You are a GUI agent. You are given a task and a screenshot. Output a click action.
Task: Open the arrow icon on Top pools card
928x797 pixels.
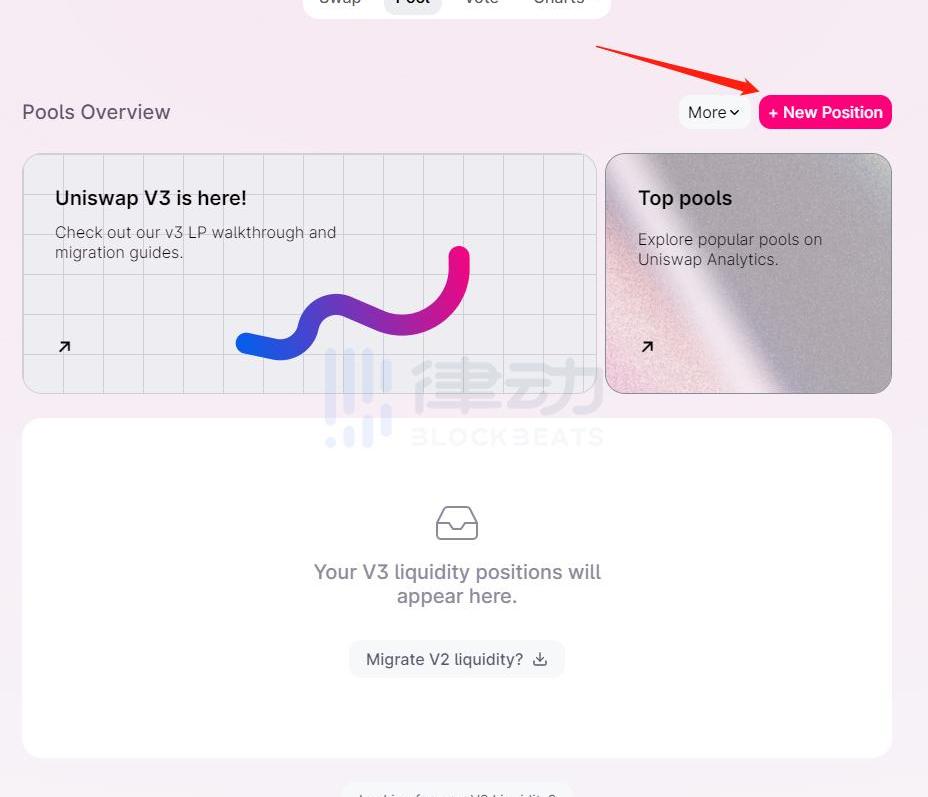click(647, 346)
